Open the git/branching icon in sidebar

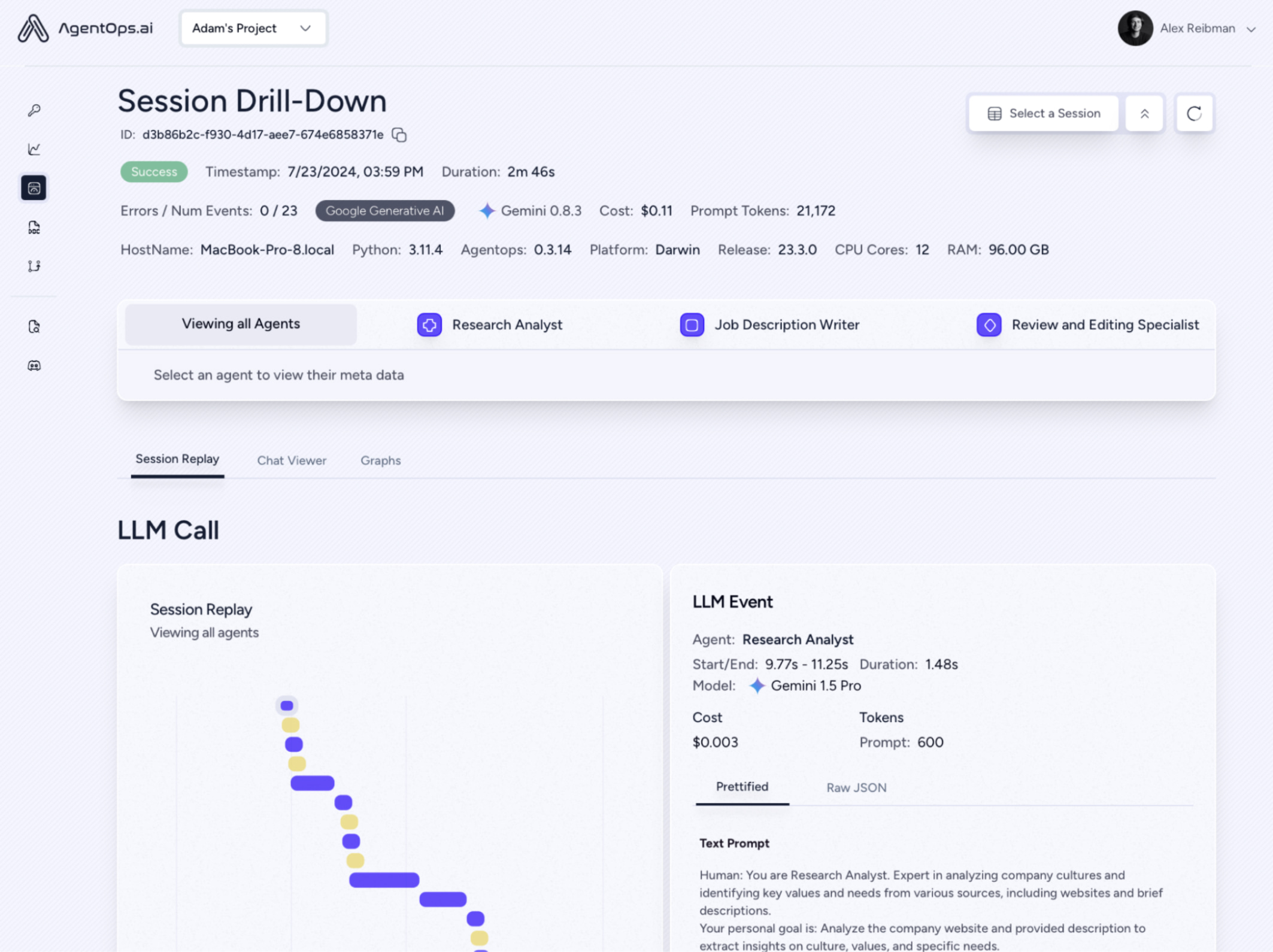pos(34,266)
